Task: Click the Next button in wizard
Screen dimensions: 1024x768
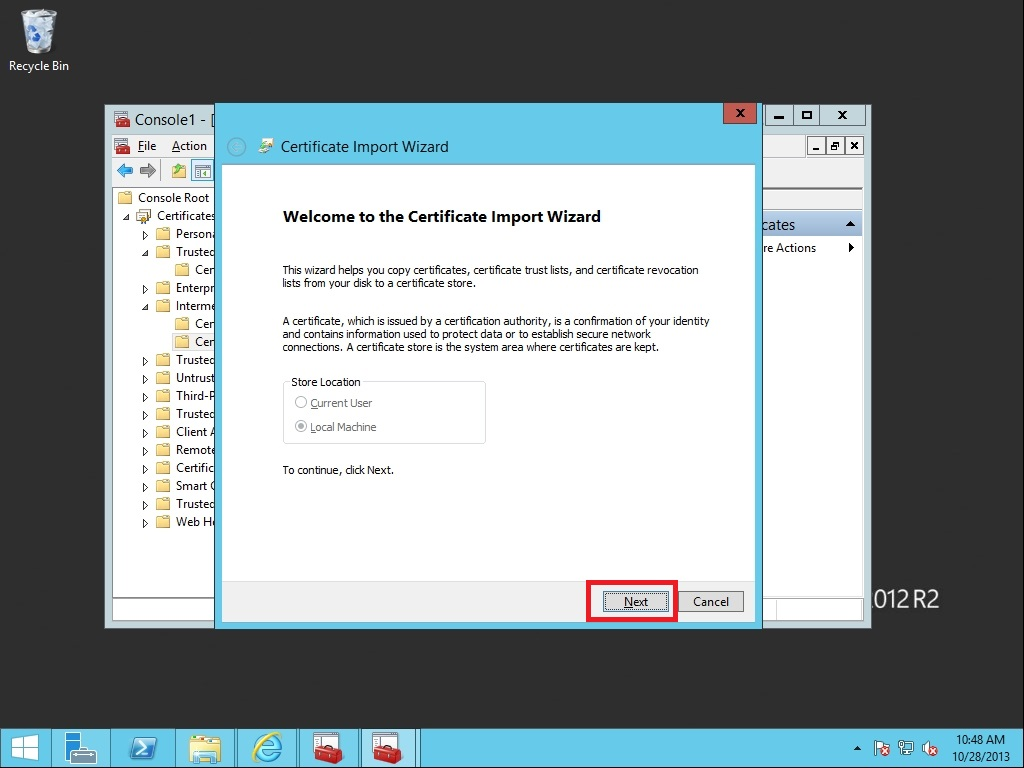Action: pos(636,601)
